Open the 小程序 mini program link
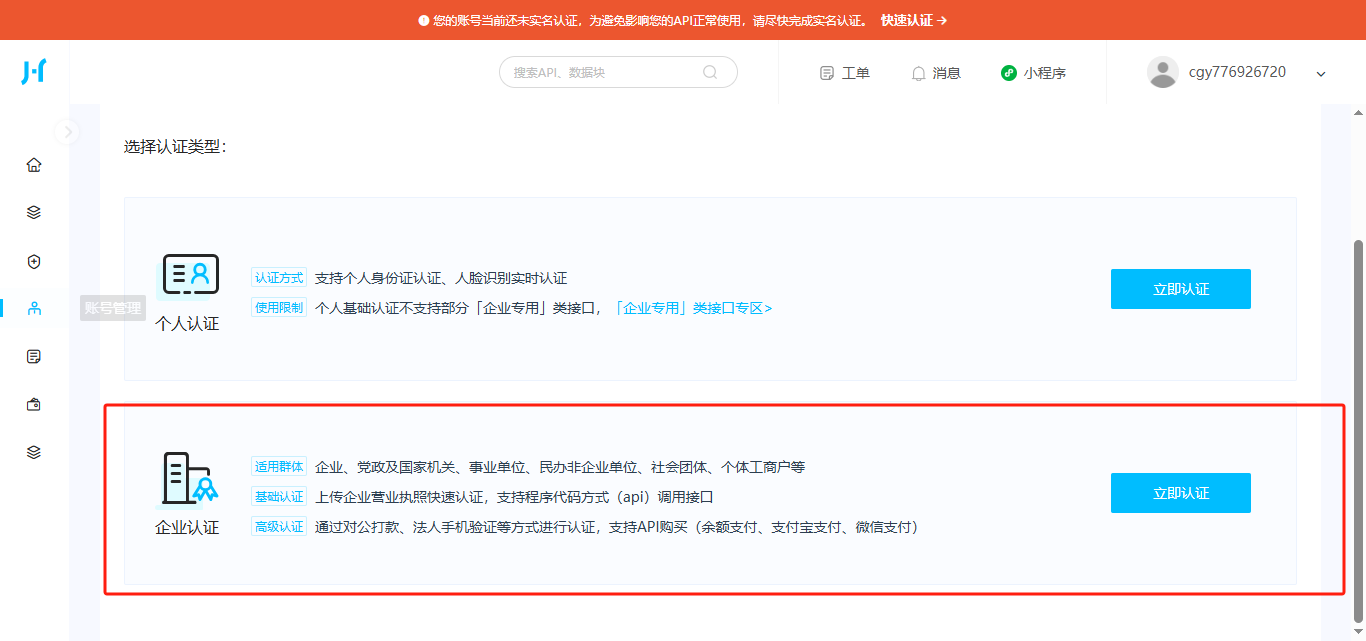The height and width of the screenshot is (641, 1366). click(x=1033, y=73)
